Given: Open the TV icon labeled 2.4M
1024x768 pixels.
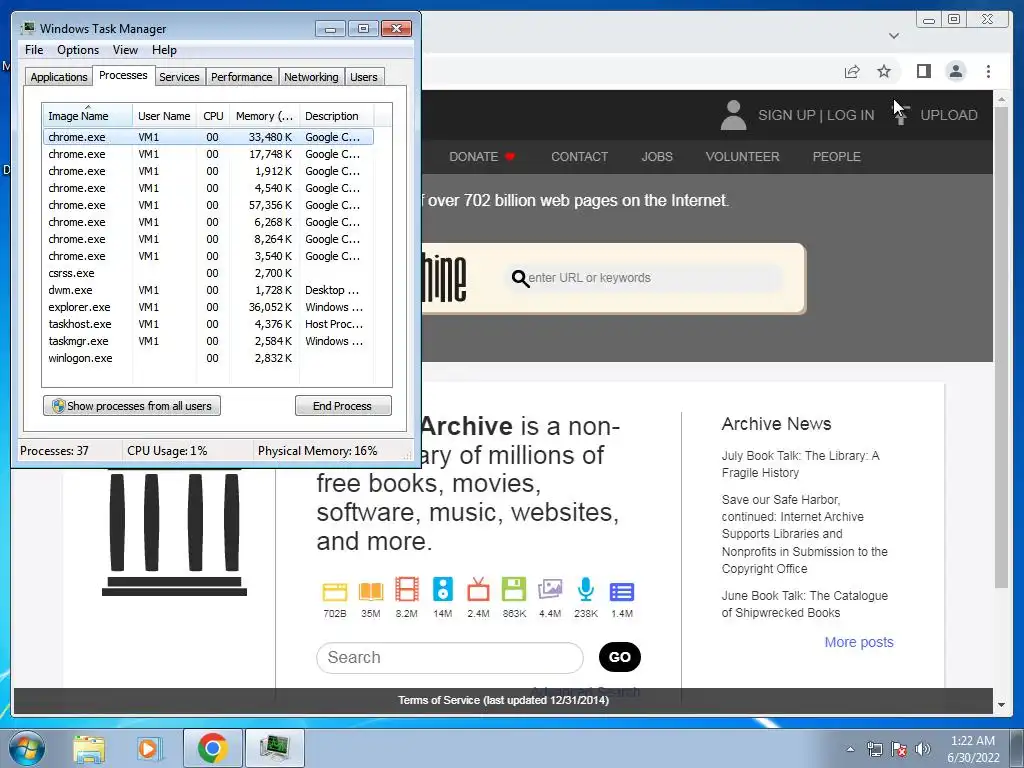Looking at the screenshot, I should [x=478, y=590].
